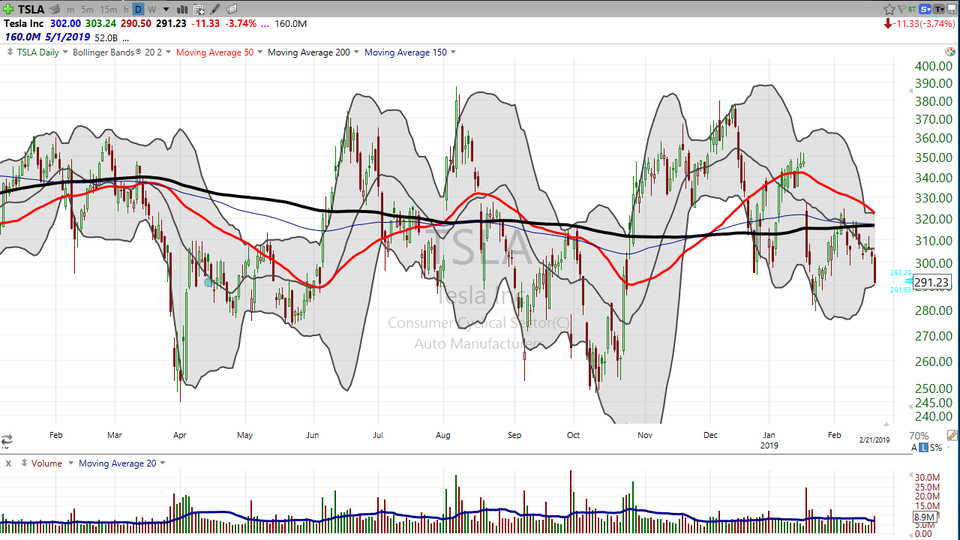Viewport: 960px width, 540px height.
Task: Select the A arithmetic scale option
Action: [914, 448]
